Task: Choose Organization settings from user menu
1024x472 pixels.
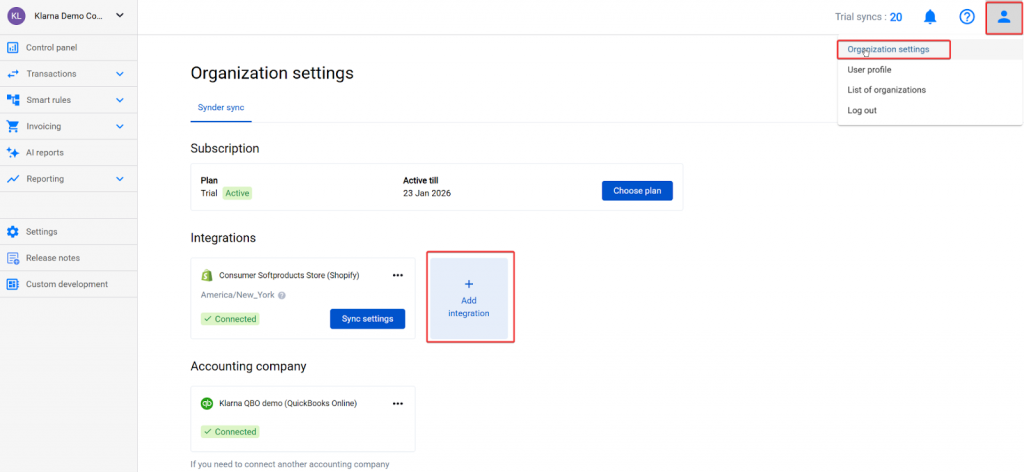Action: pyautogui.click(x=888, y=49)
